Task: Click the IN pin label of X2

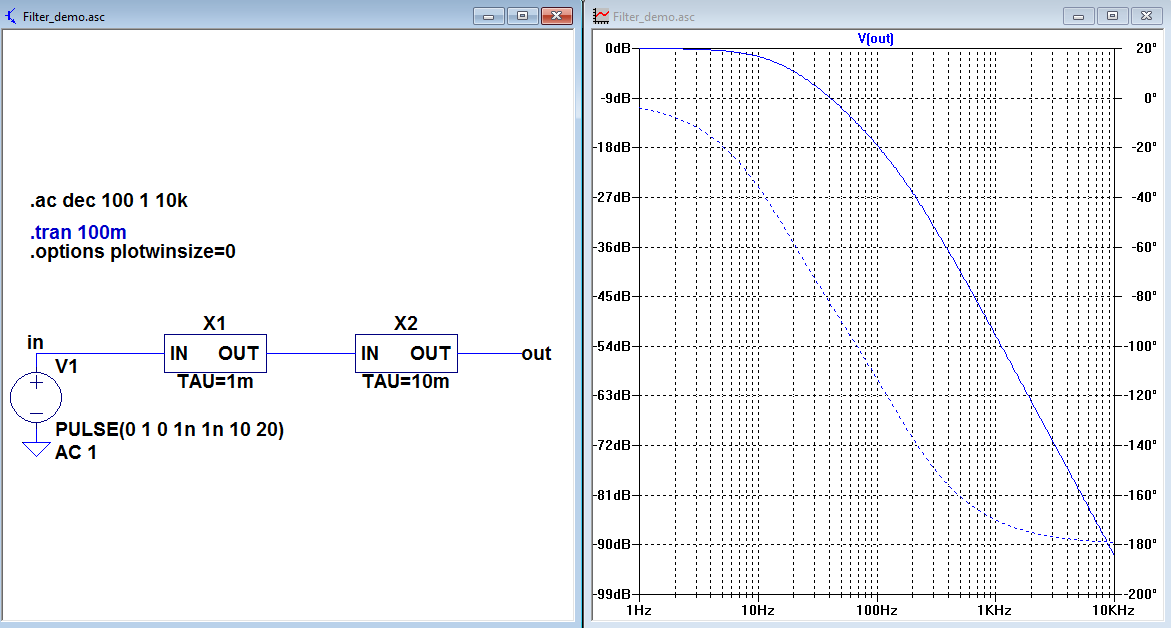Action: (x=370, y=353)
